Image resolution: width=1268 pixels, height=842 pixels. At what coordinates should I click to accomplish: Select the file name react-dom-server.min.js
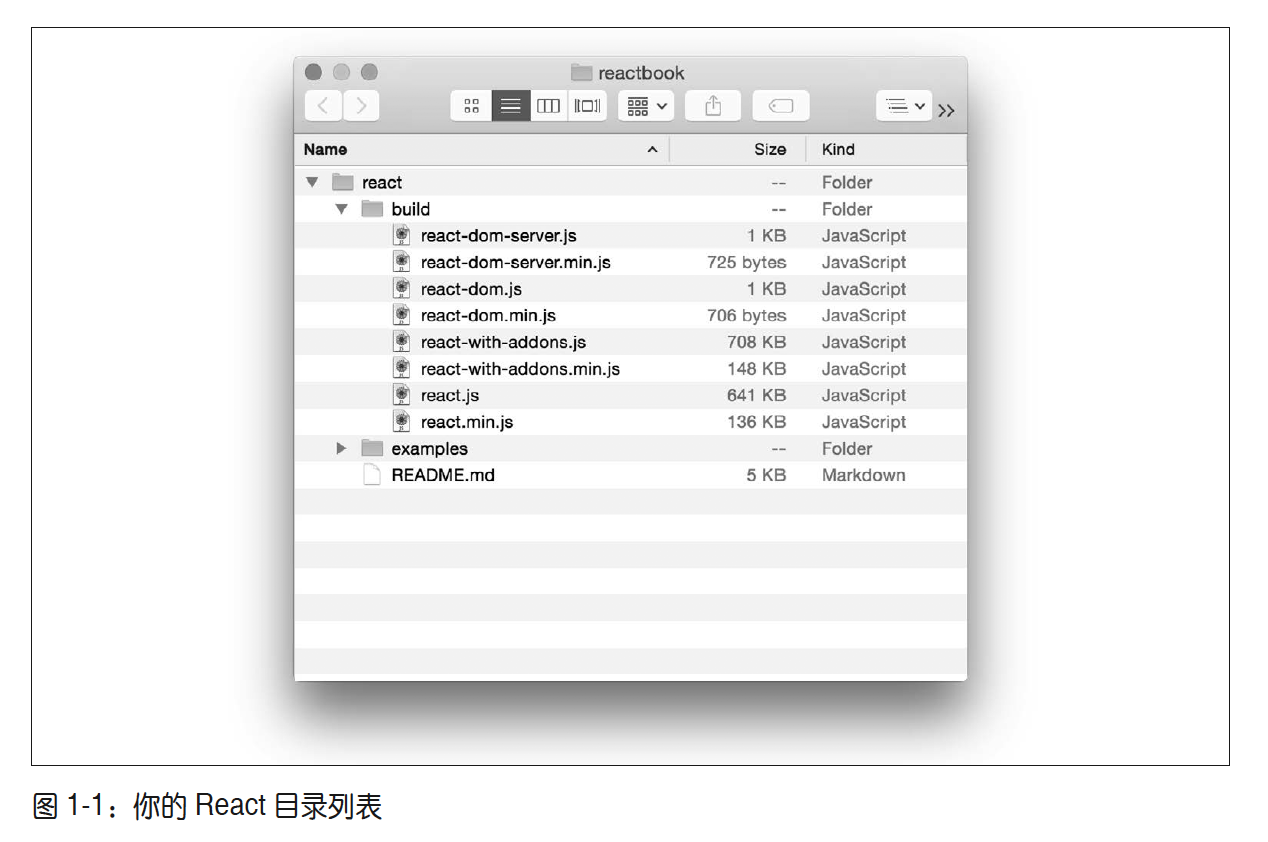pos(516,262)
